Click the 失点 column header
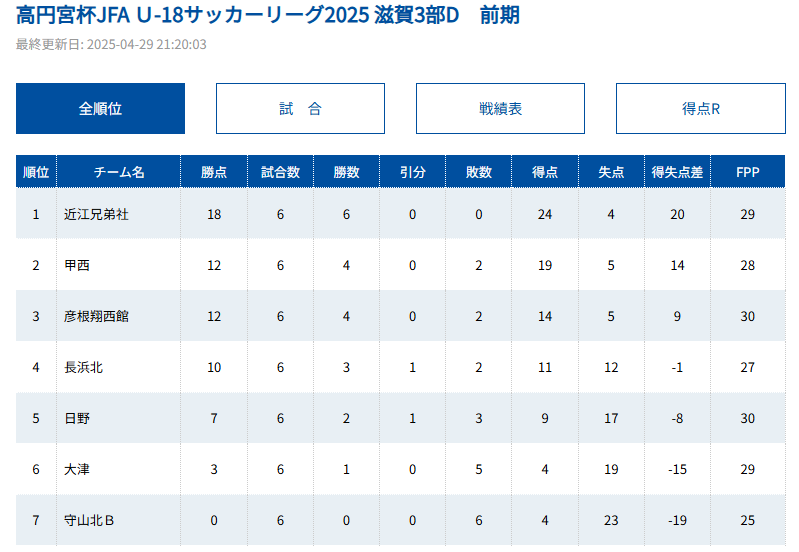 click(611, 172)
